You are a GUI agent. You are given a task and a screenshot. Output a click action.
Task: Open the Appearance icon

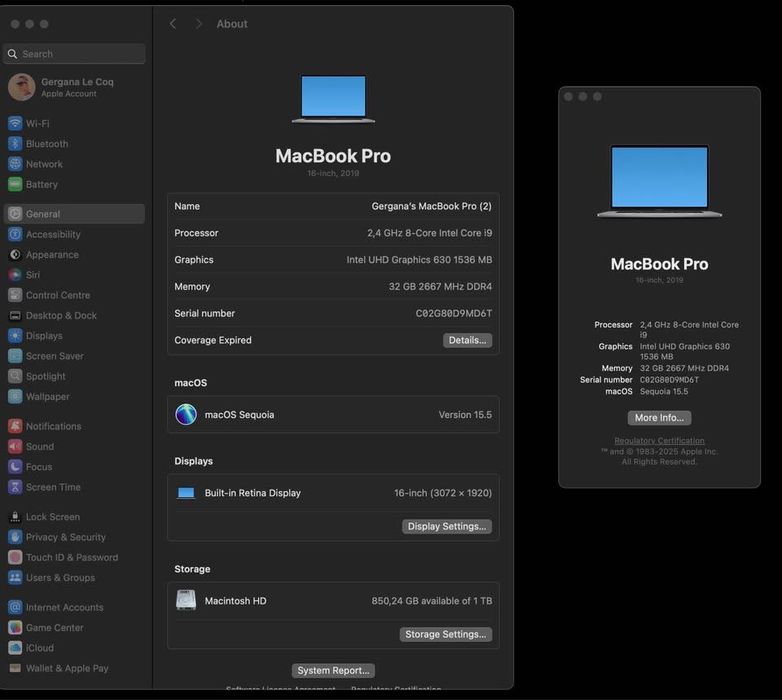tap(15, 255)
